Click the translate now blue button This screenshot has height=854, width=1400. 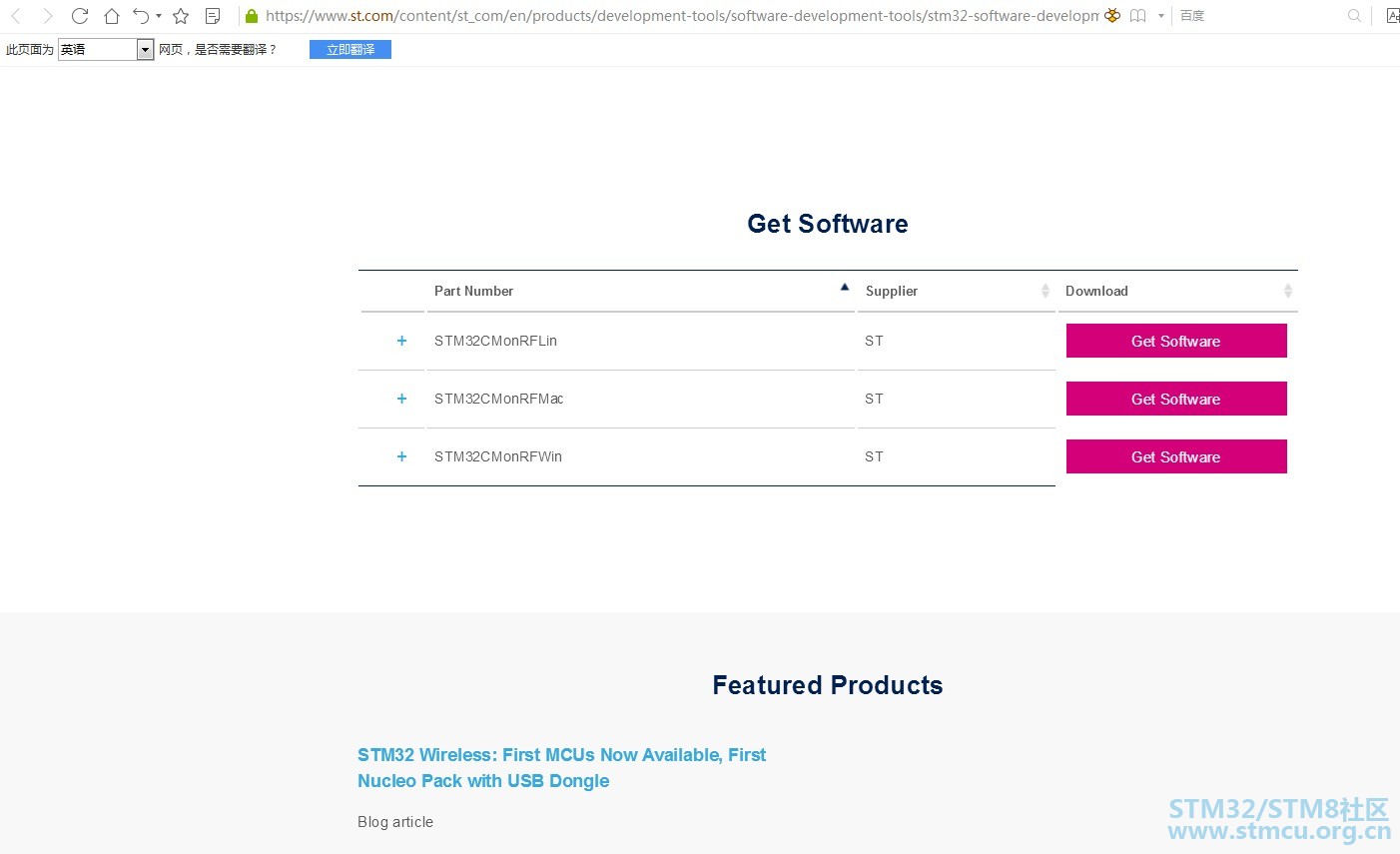pos(350,50)
